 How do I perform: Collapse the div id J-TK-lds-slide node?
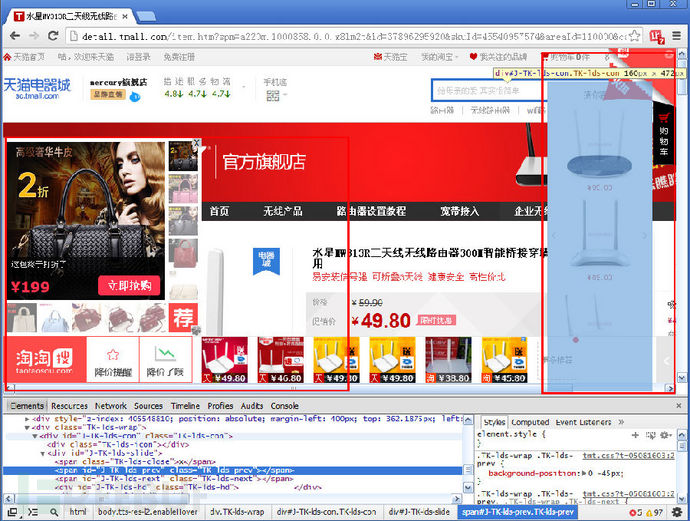(43, 453)
